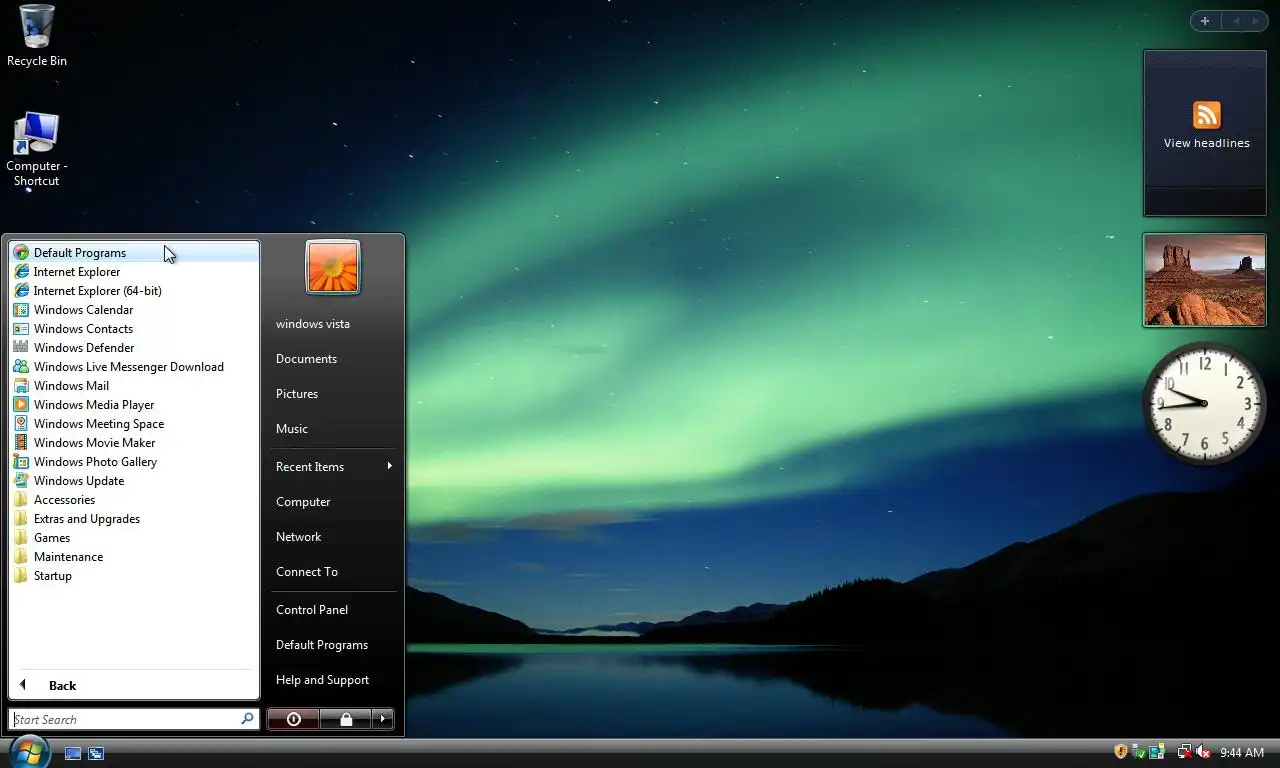Open Internet Explorer (64-bit) icon
The image size is (1280, 768).
click(x=21, y=291)
